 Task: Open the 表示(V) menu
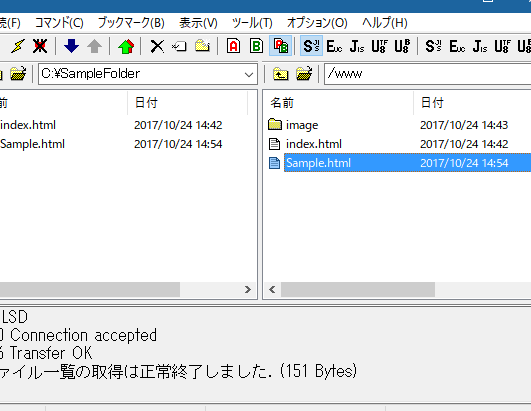tap(198, 23)
